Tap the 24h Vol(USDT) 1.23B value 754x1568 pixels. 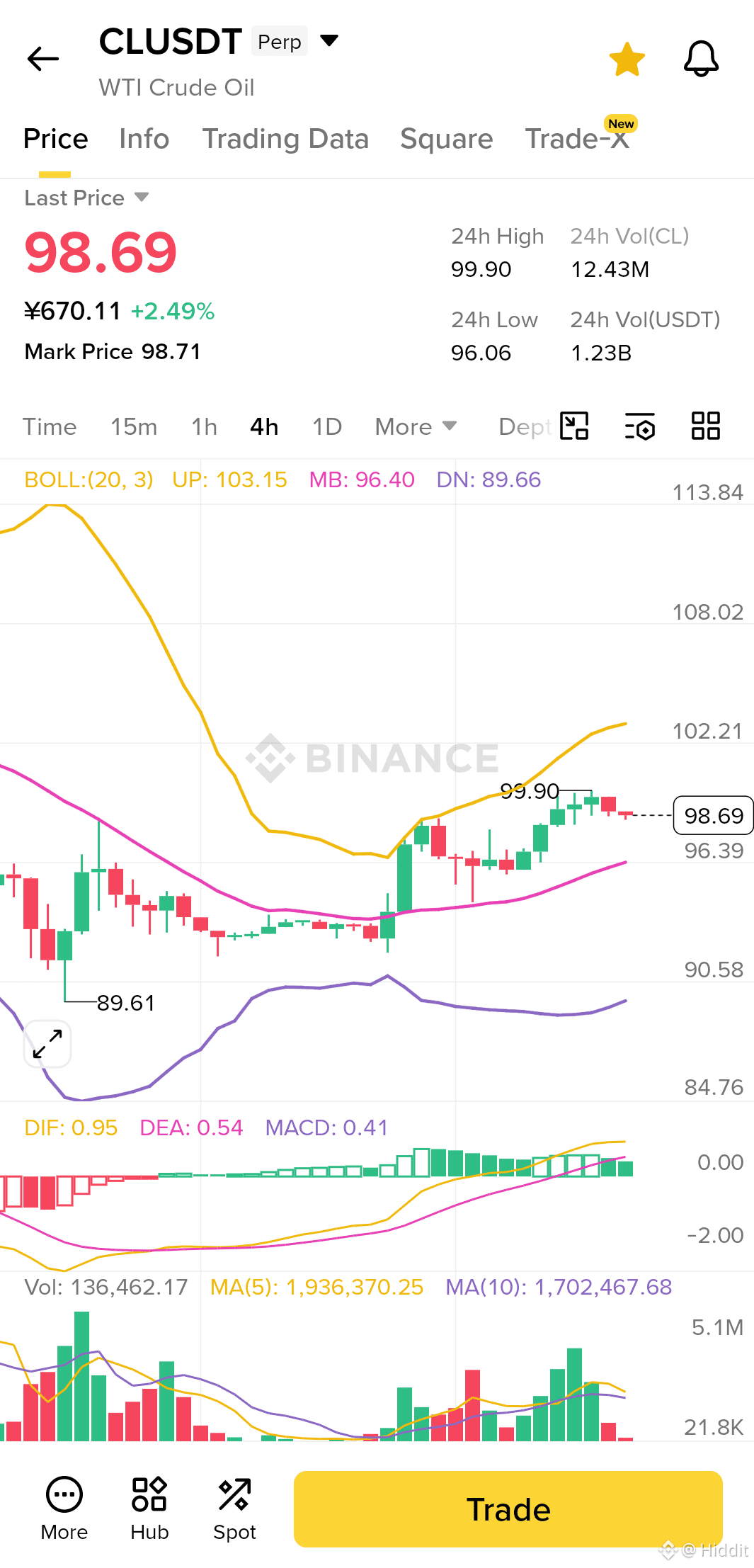(601, 353)
